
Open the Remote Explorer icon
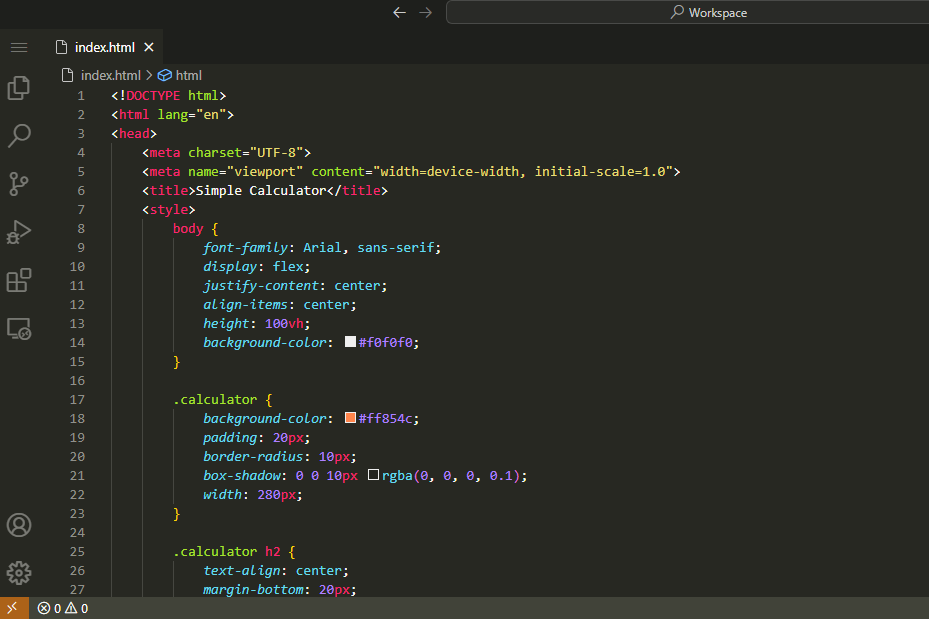click(19, 328)
